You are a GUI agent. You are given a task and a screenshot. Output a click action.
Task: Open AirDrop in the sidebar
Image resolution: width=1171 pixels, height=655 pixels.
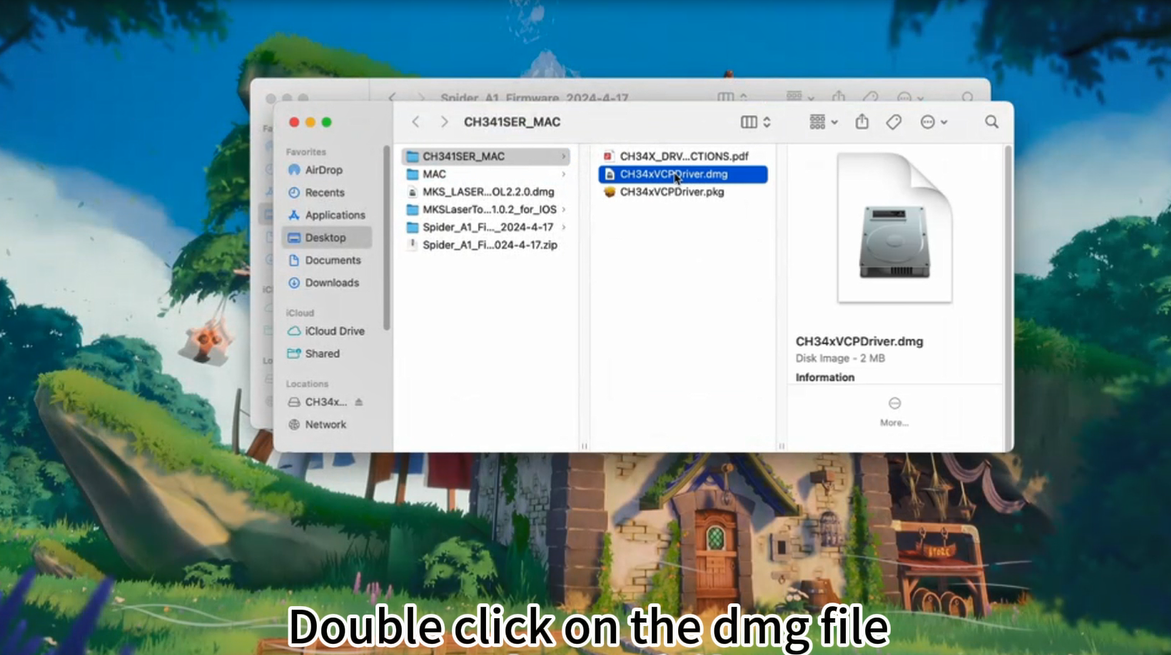[327, 170]
